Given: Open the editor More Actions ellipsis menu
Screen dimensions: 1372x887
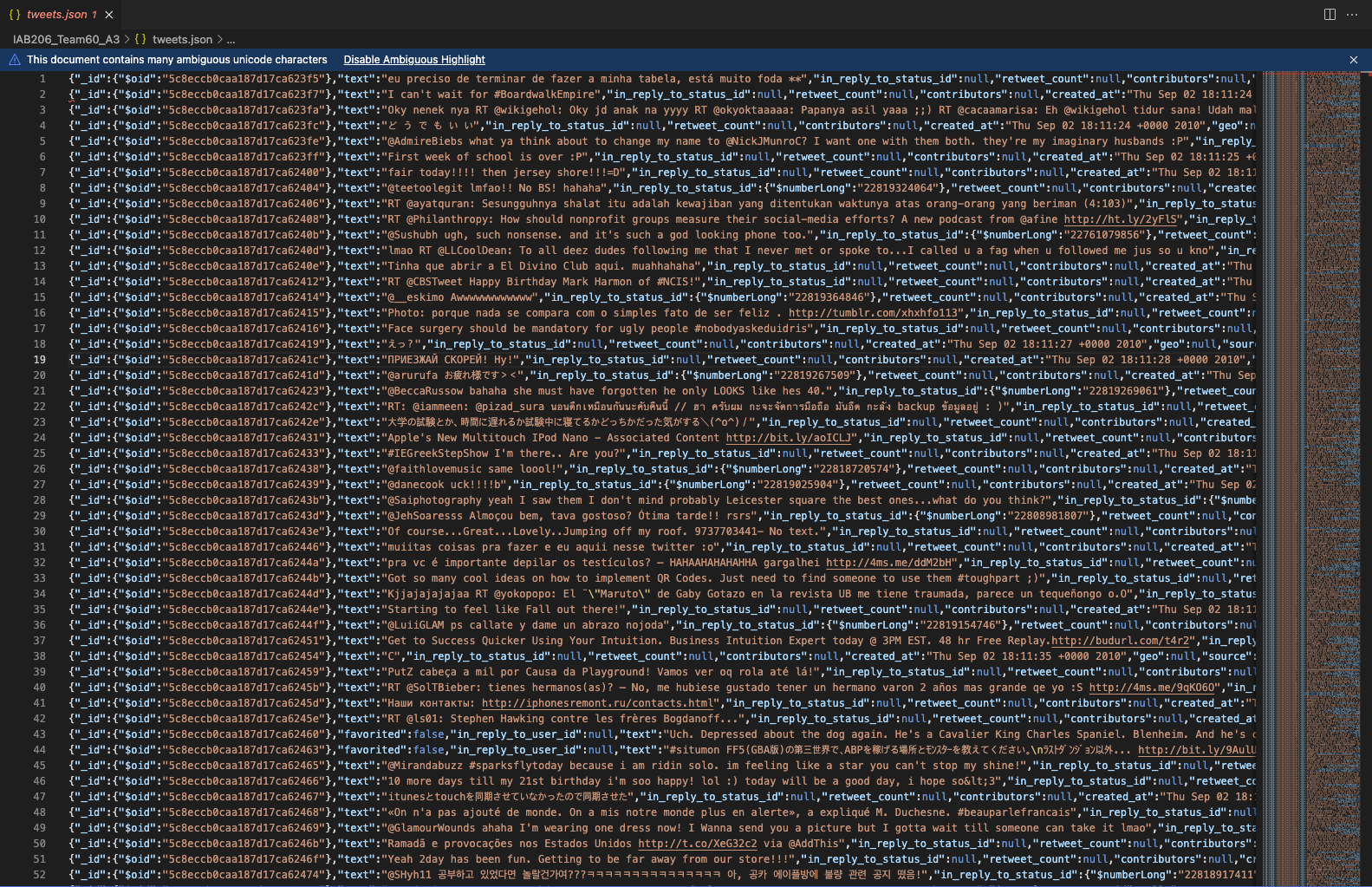Looking at the screenshot, I should tap(1352, 14).
